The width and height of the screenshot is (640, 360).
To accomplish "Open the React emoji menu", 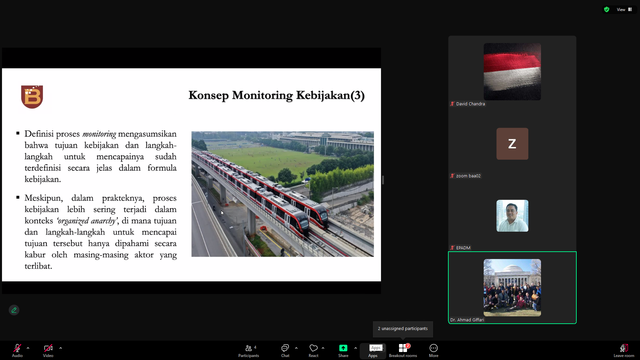I will click(x=313, y=350).
